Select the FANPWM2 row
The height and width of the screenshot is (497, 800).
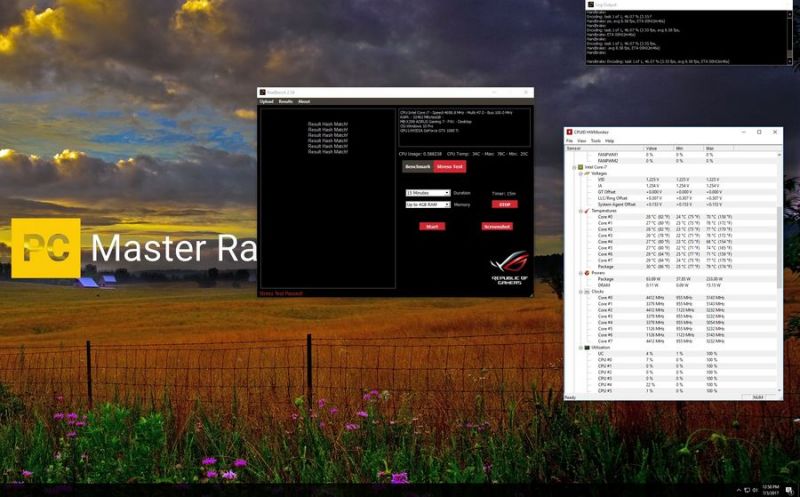(x=673, y=161)
